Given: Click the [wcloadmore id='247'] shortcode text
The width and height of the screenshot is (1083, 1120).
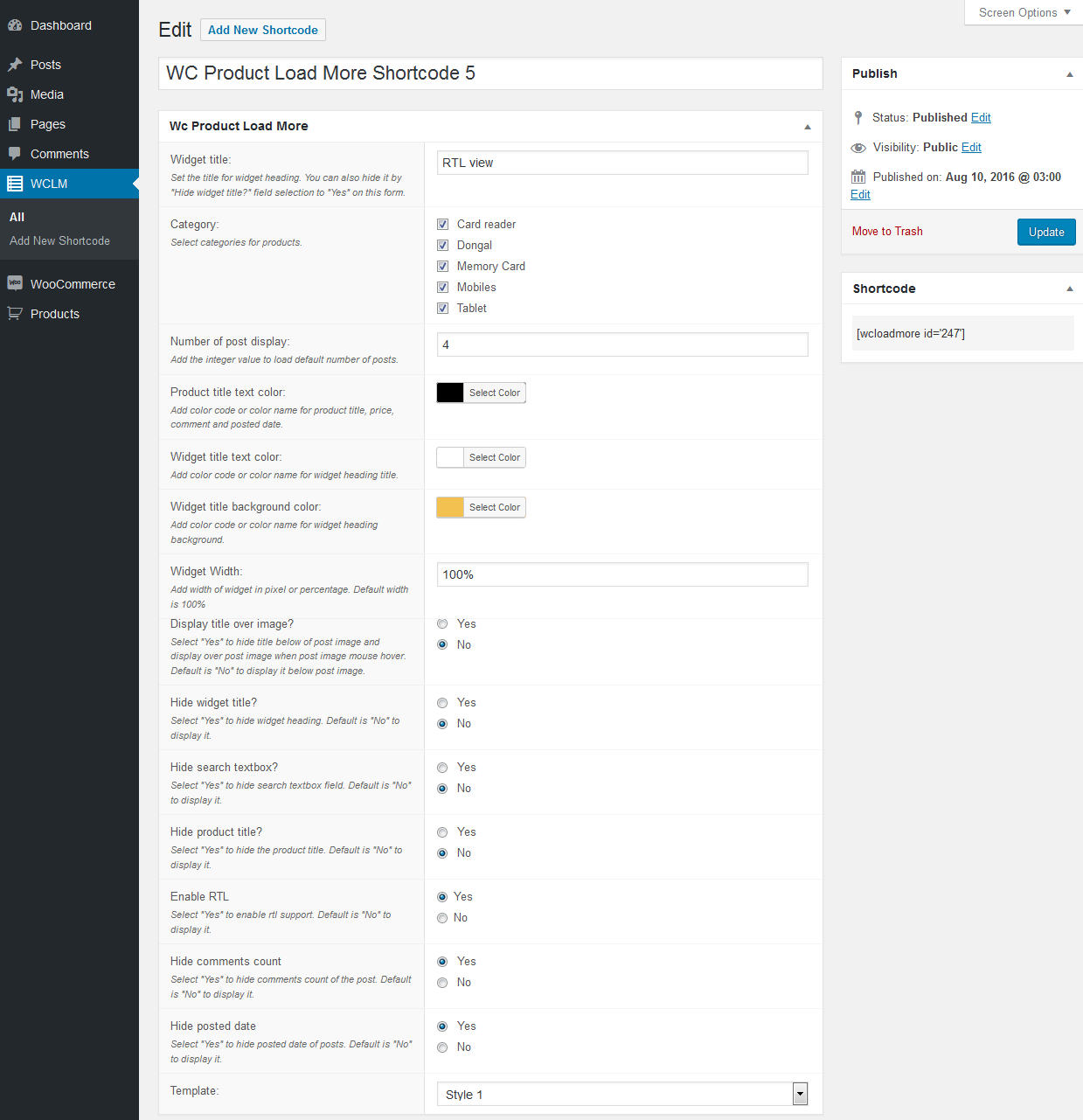Looking at the screenshot, I should (910, 333).
